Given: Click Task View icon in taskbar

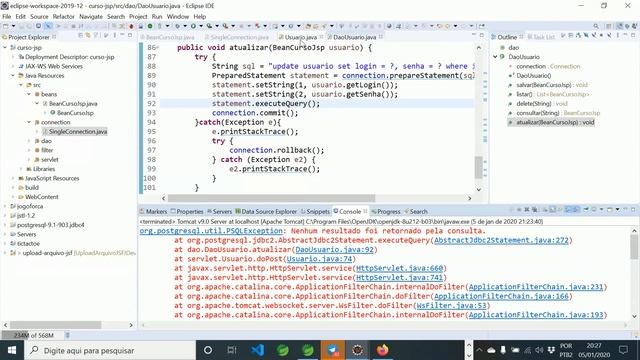Looking at the screenshot, I should tap(232, 350).
